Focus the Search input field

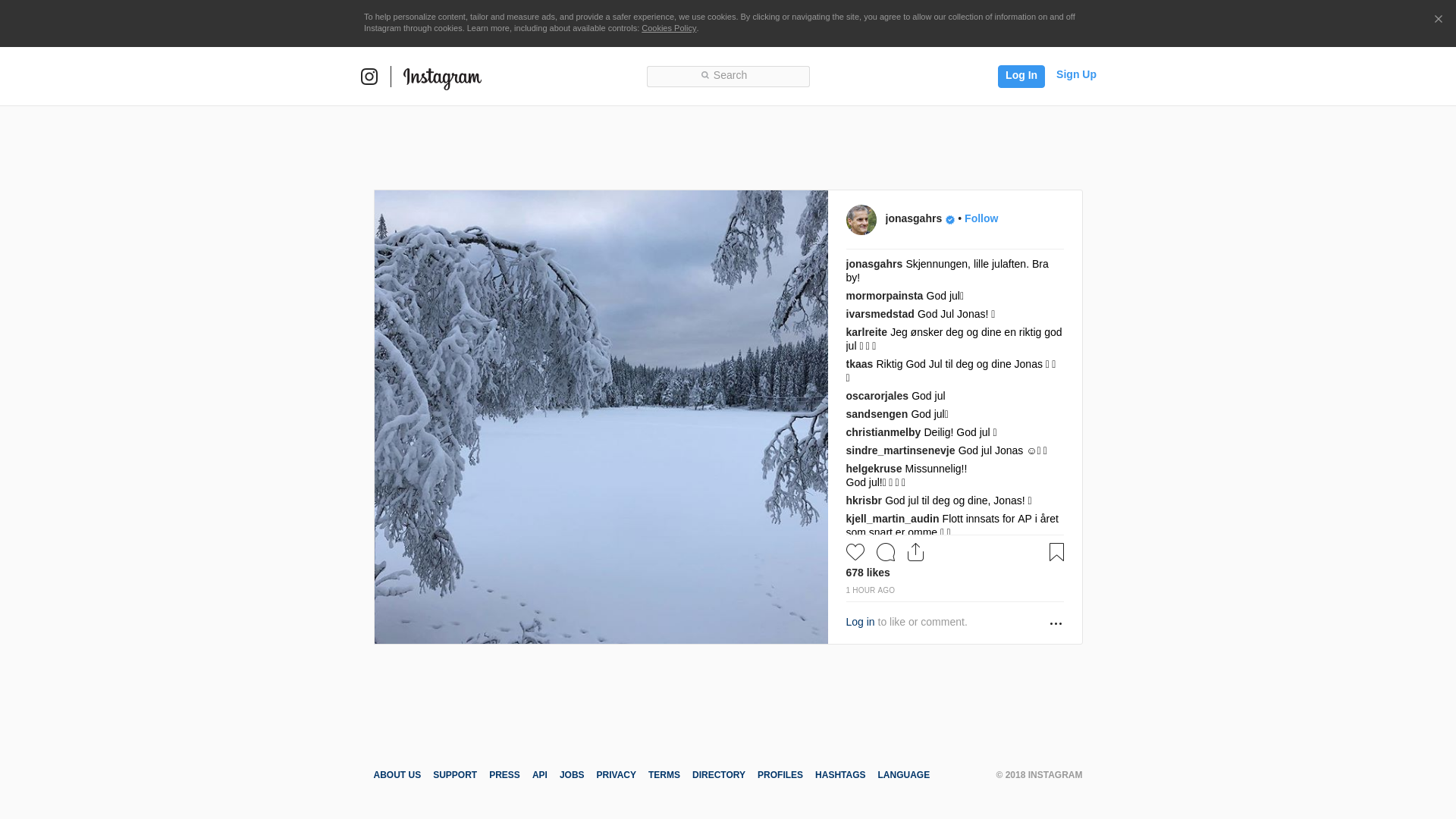(x=728, y=76)
